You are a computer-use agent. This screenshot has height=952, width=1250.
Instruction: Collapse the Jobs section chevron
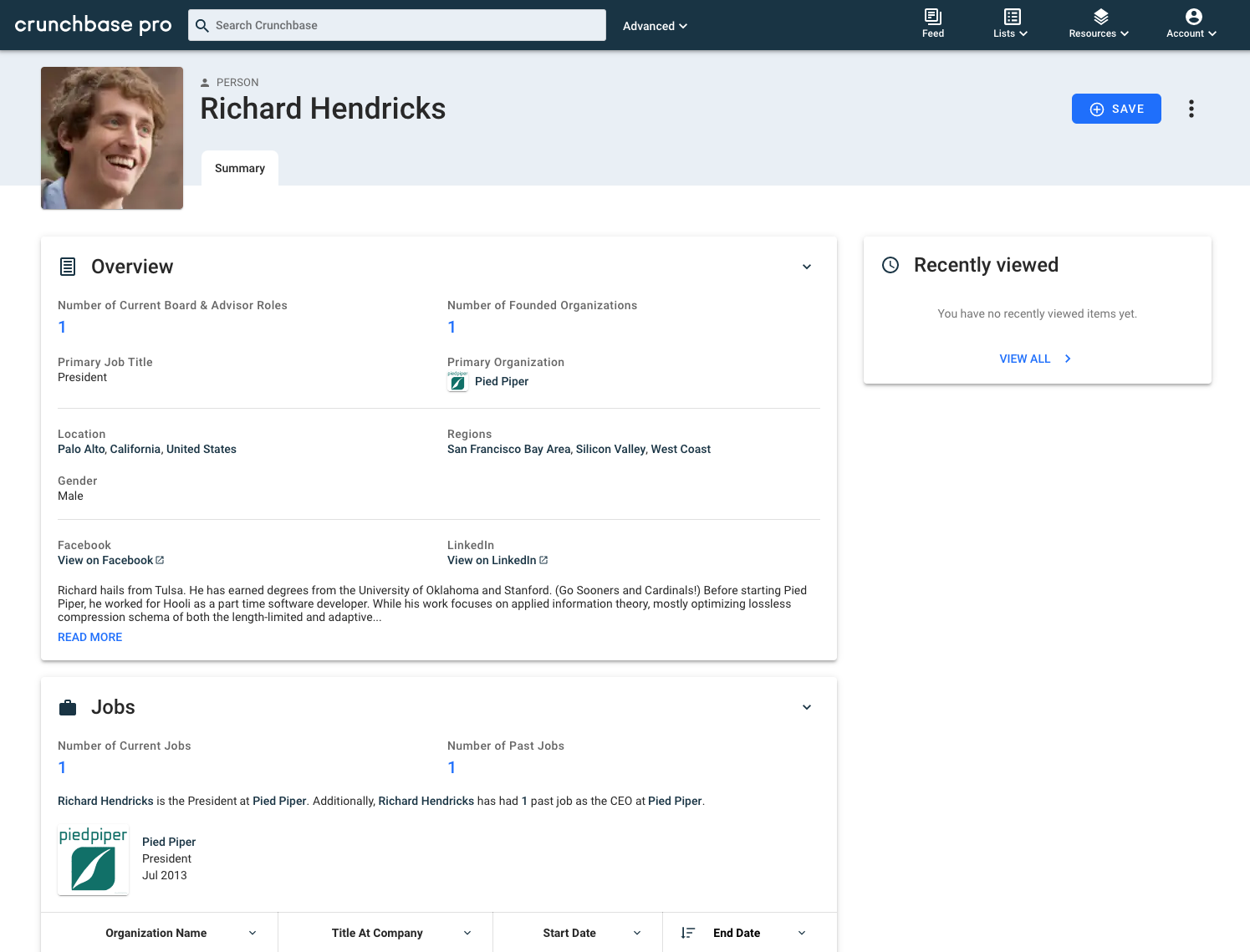point(807,707)
